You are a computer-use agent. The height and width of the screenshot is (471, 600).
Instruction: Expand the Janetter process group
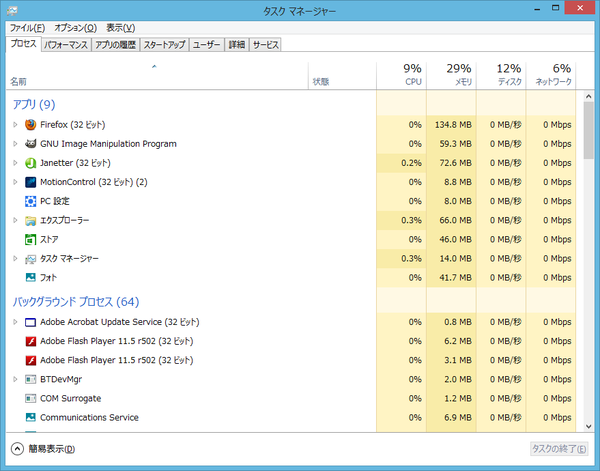click(15, 163)
